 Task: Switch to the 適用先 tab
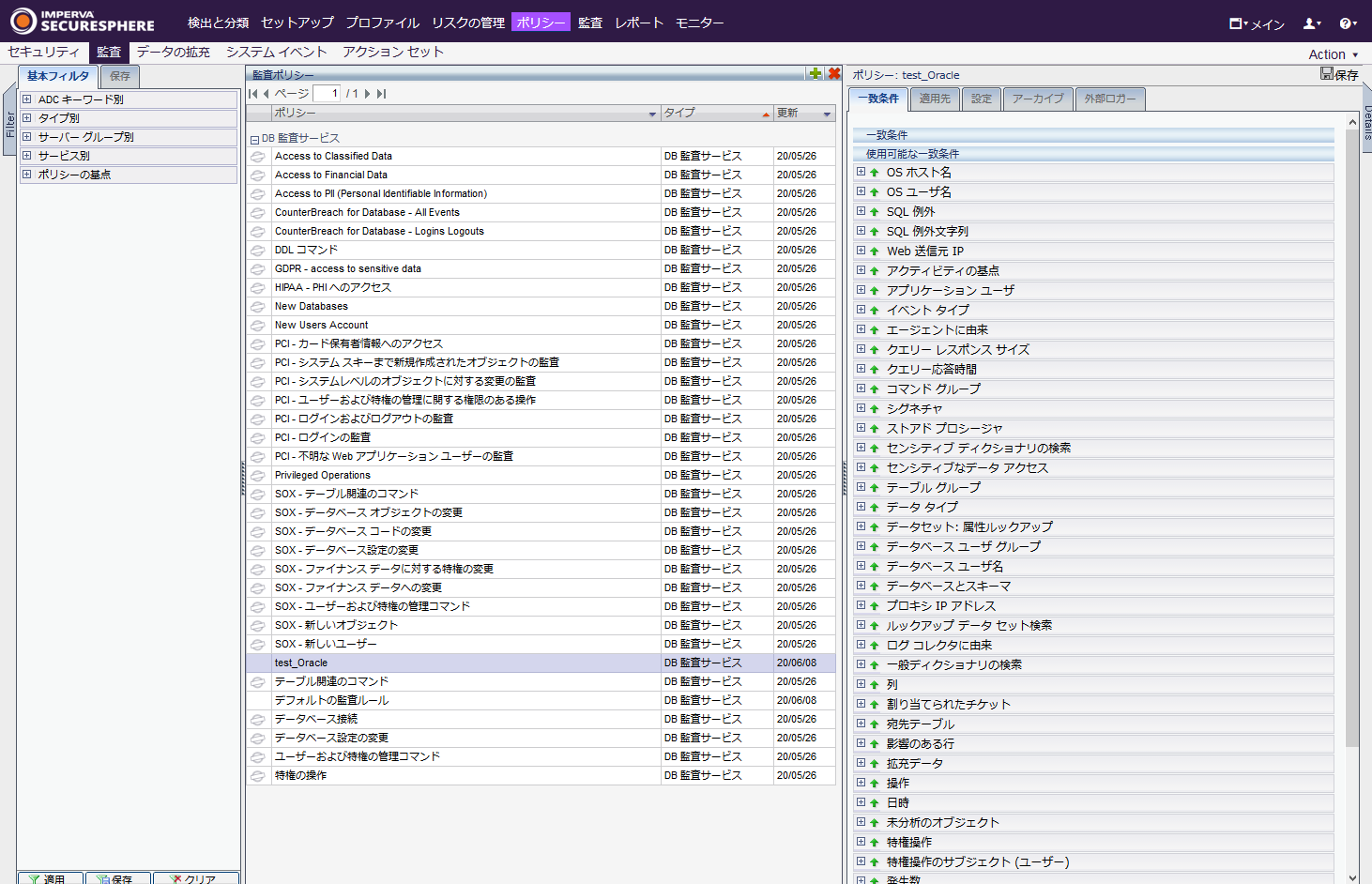[935, 99]
